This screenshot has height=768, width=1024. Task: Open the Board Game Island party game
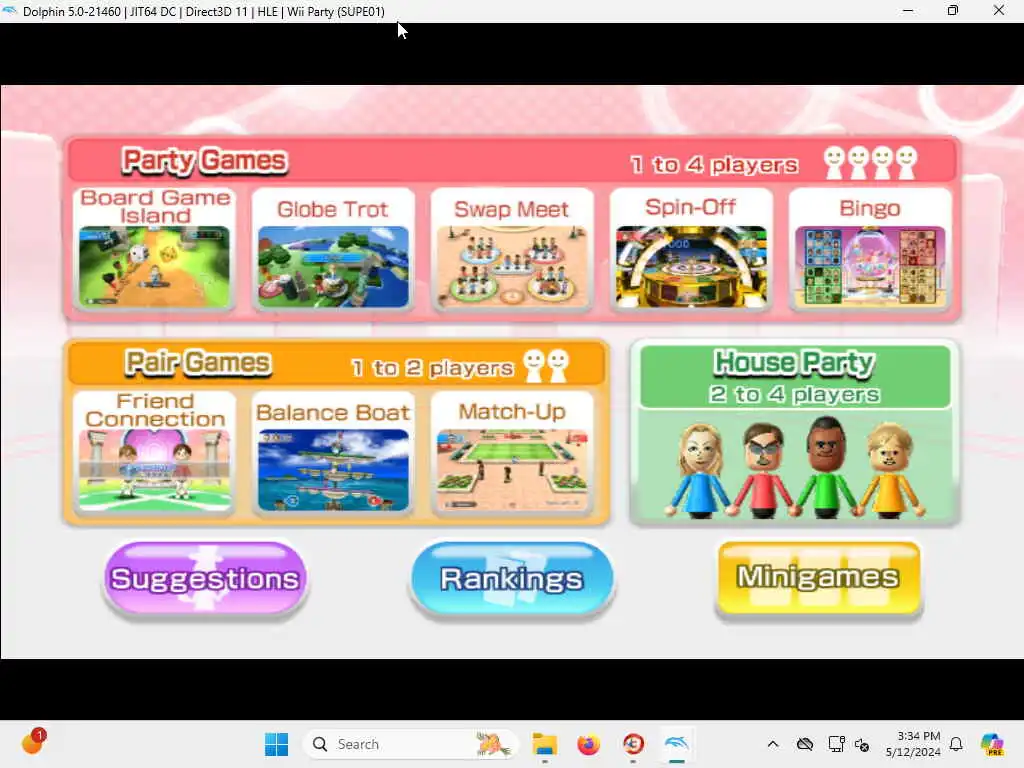coord(155,248)
